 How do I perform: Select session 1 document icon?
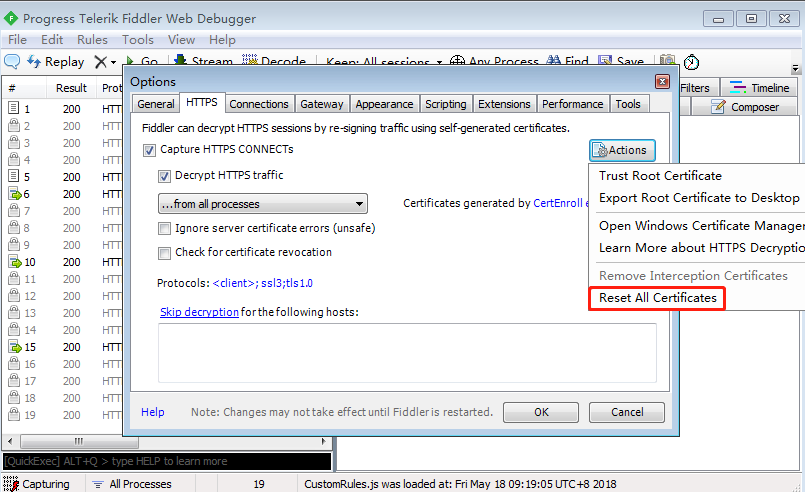pyautogui.click(x=14, y=108)
